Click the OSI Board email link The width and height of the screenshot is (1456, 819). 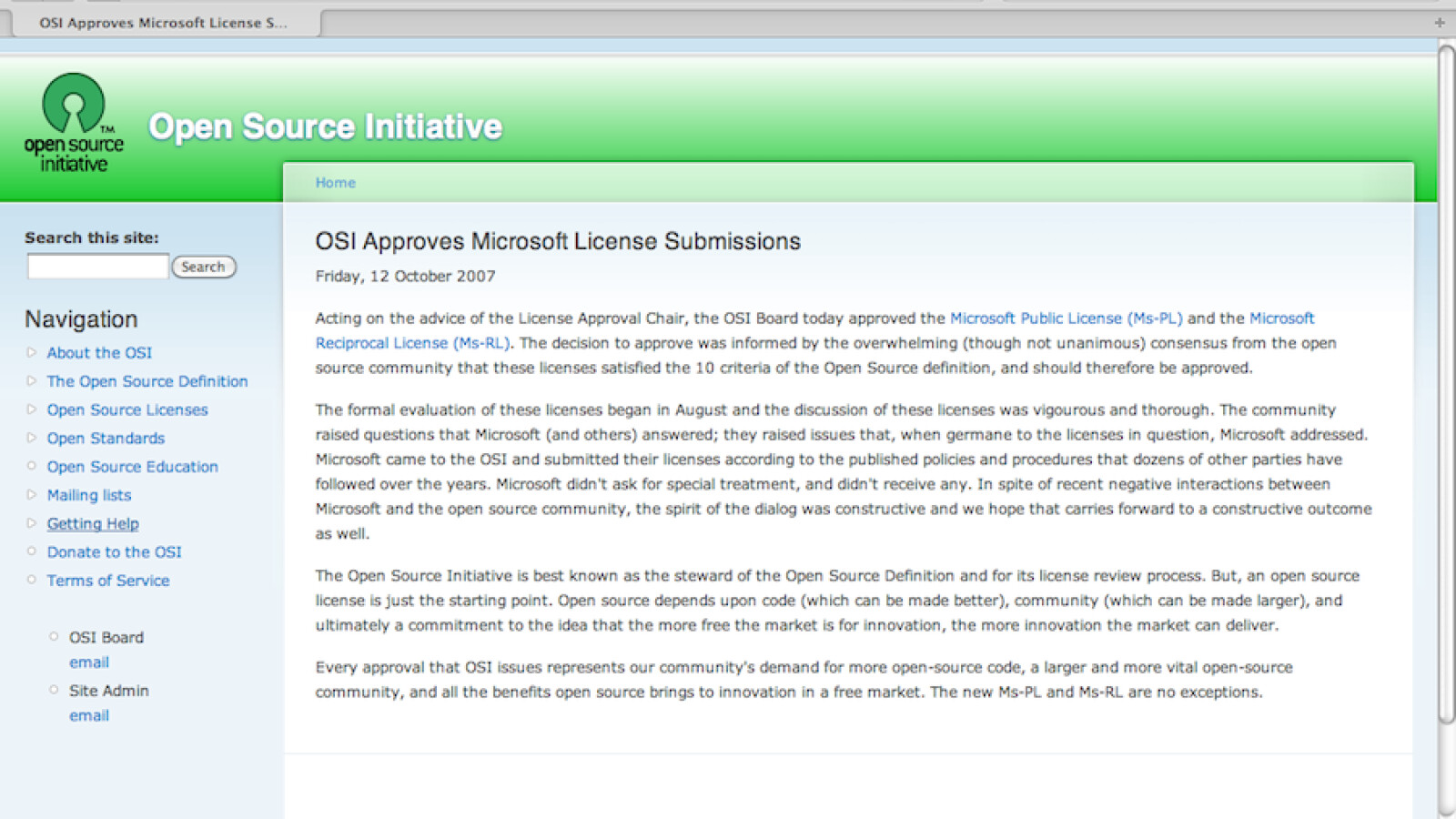(x=89, y=662)
